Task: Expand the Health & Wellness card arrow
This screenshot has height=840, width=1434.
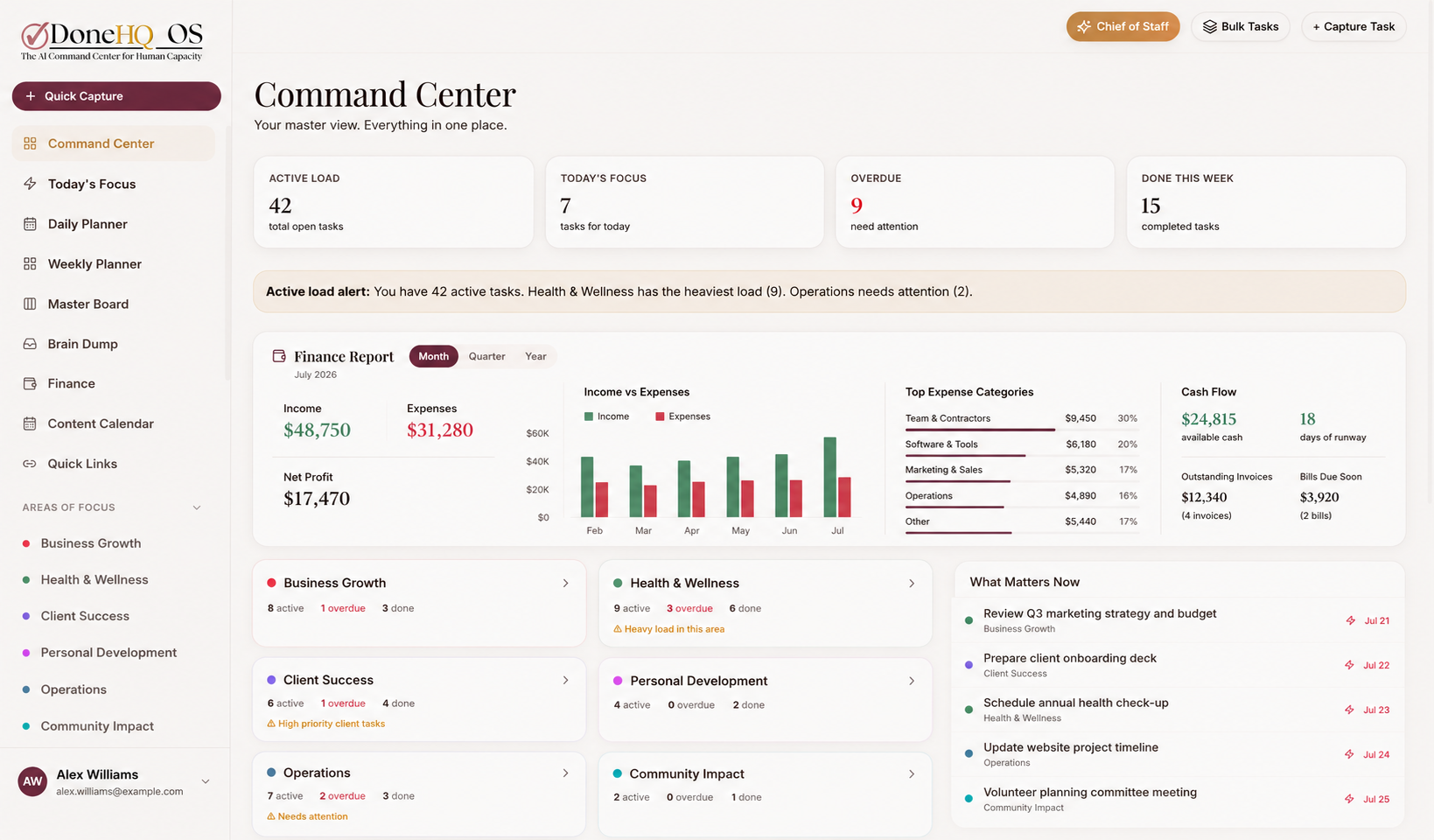Action: tap(912, 583)
